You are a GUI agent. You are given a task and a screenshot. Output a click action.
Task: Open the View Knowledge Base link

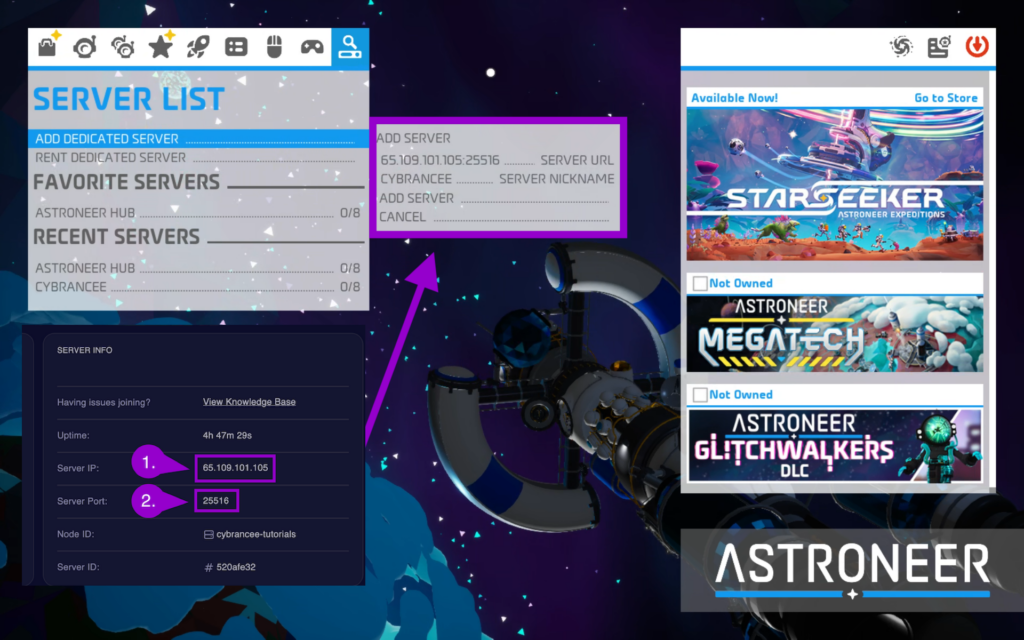249,402
